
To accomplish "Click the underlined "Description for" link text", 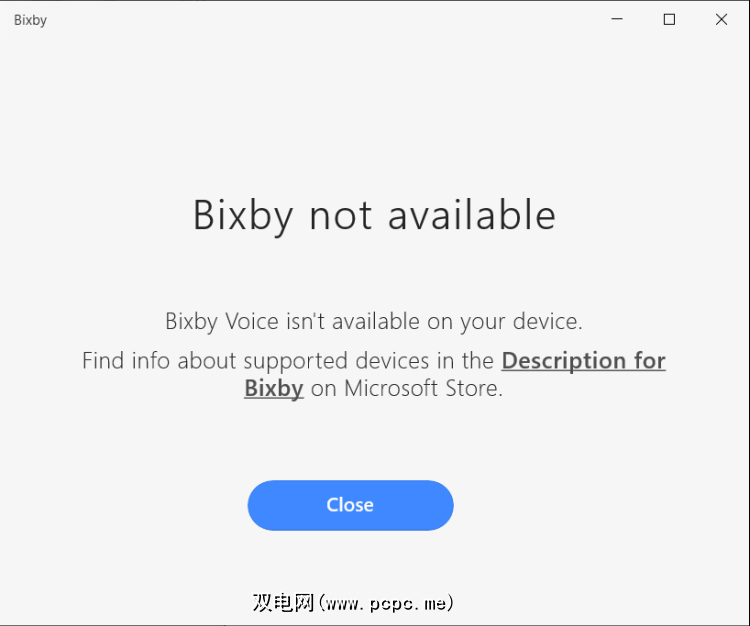I will coord(583,360).
